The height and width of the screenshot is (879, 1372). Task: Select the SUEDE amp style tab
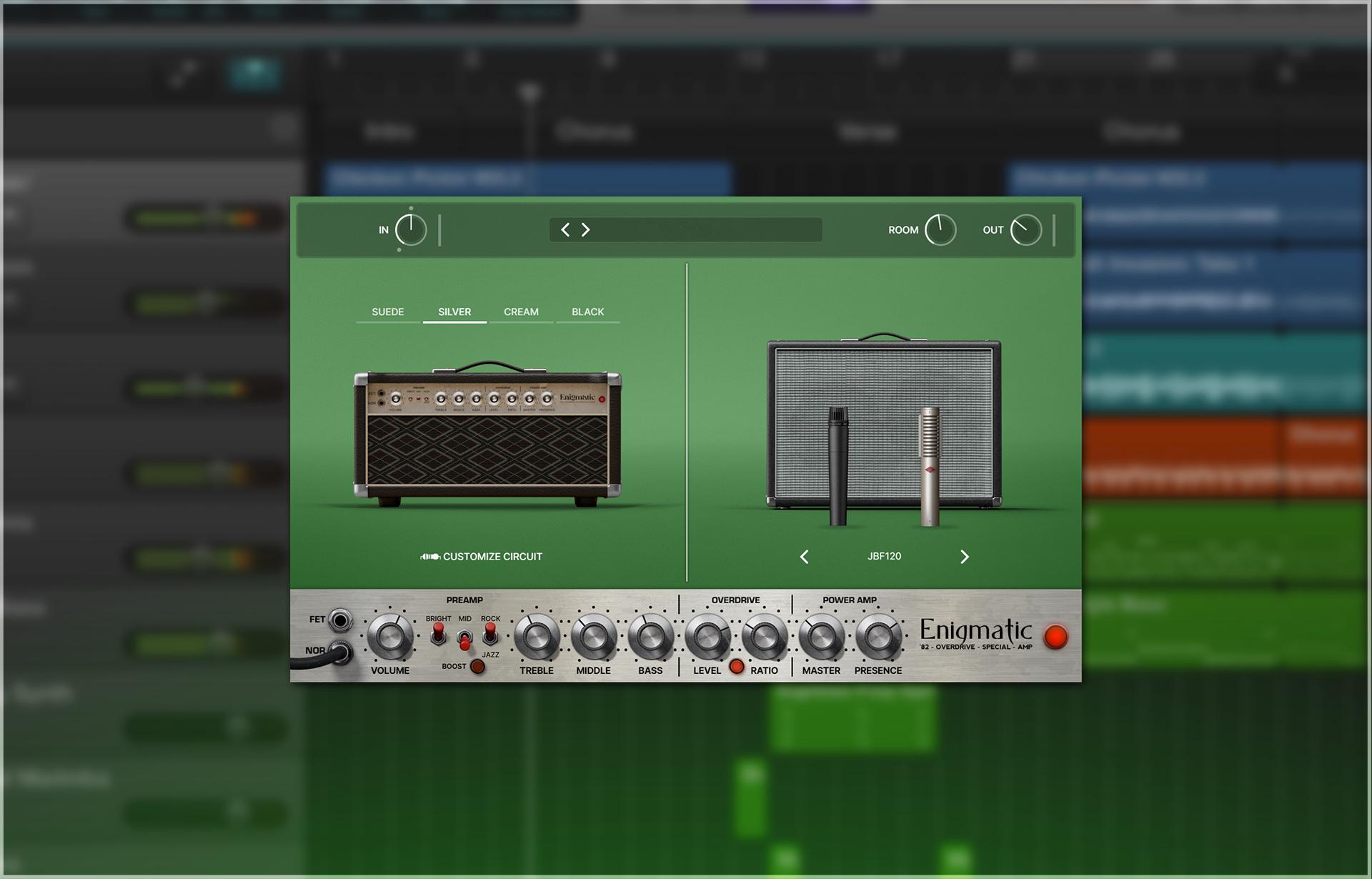coord(388,312)
